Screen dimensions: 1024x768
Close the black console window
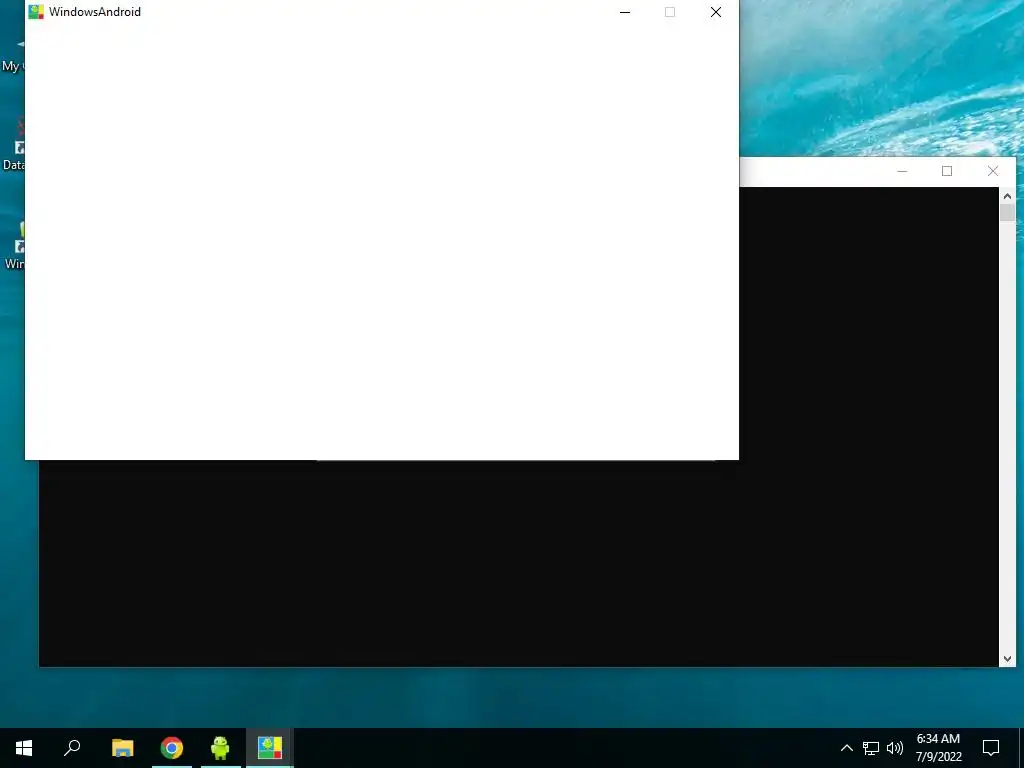click(993, 171)
